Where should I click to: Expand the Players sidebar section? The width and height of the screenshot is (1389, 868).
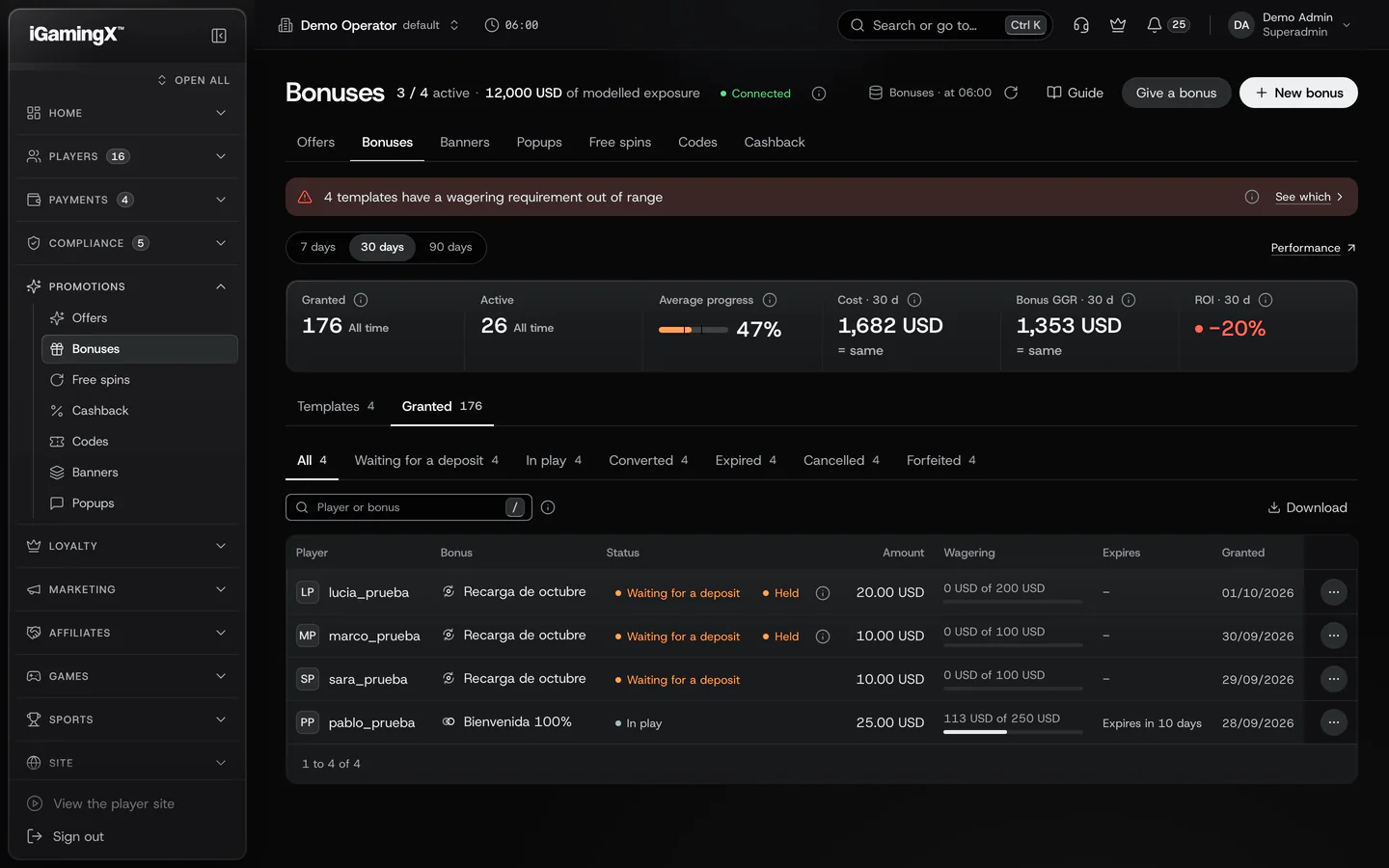[127, 156]
